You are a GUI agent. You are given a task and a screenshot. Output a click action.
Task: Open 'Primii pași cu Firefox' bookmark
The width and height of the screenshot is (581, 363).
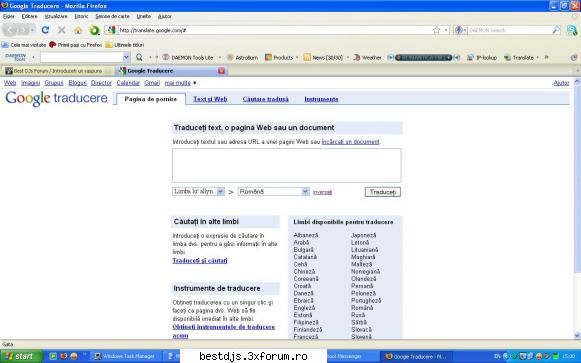[x=76, y=45]
